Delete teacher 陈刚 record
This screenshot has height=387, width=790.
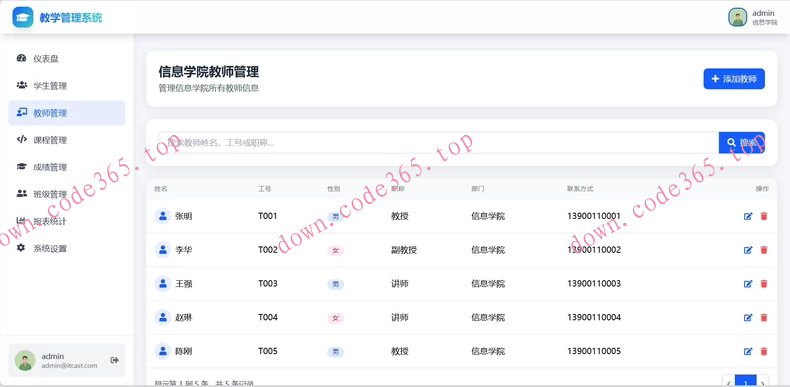[x=764, y=351]
